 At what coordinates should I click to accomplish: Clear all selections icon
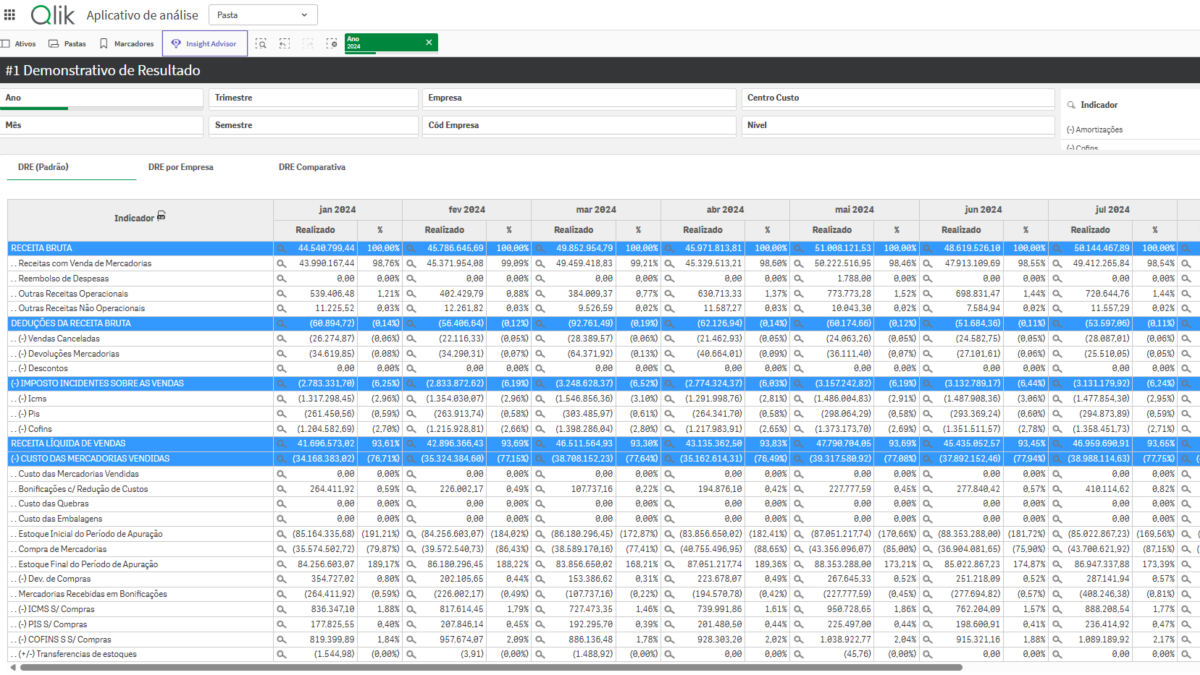331,44
